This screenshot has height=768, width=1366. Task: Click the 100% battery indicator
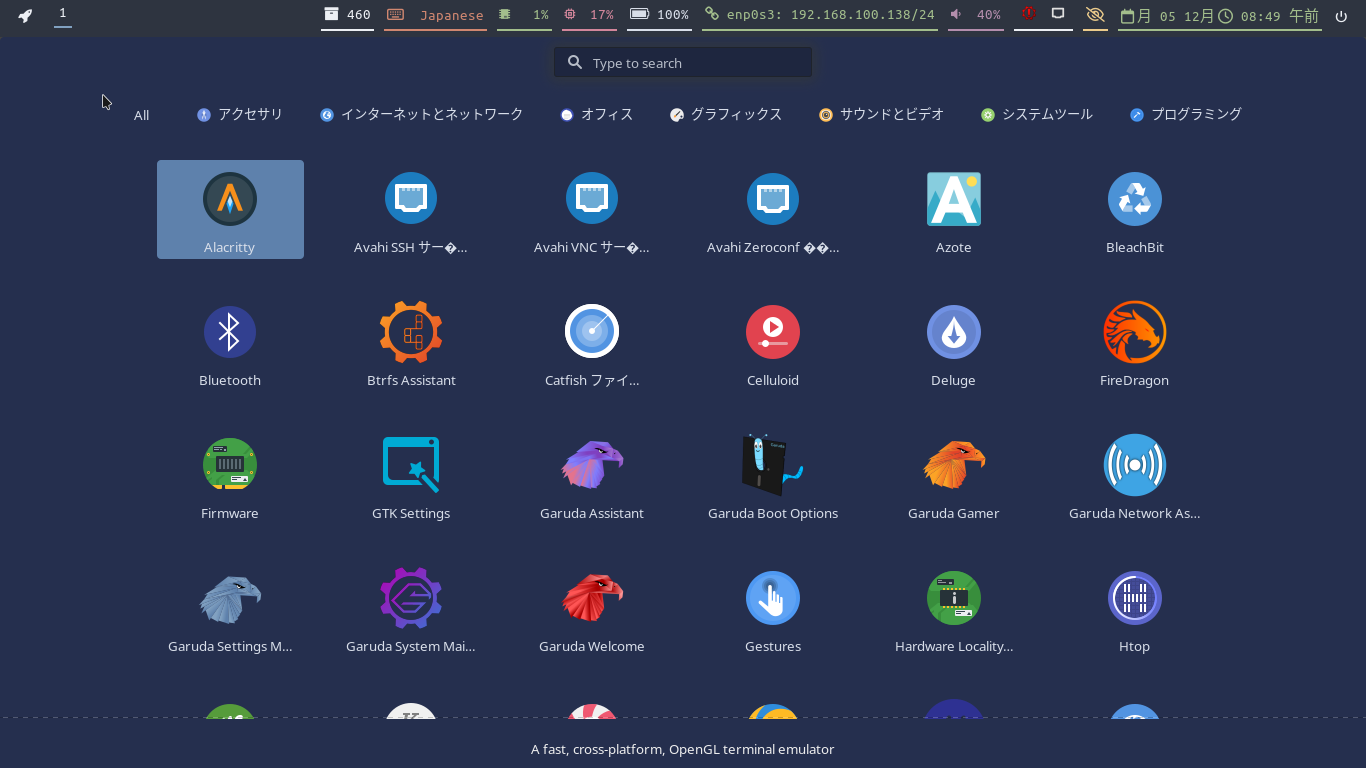click(x=659, y=15)
